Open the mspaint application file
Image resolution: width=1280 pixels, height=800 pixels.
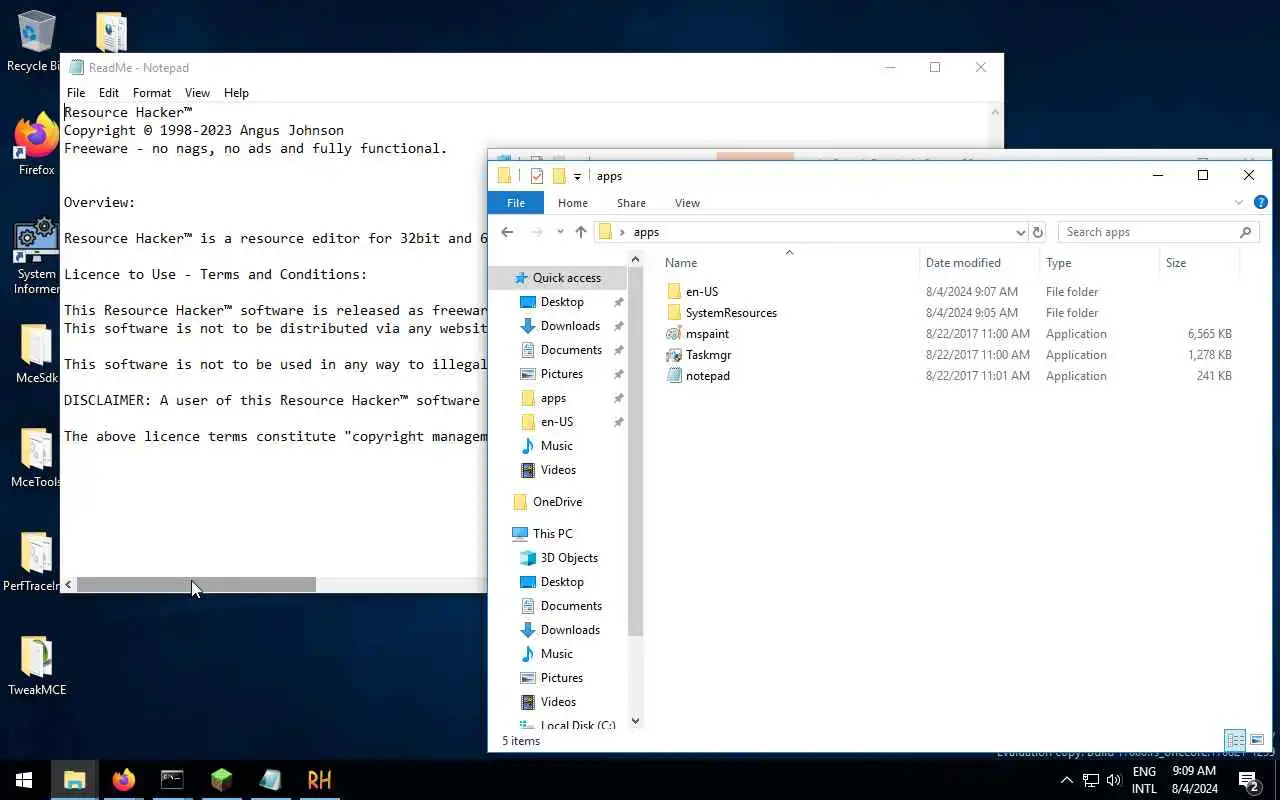(707, 334)
